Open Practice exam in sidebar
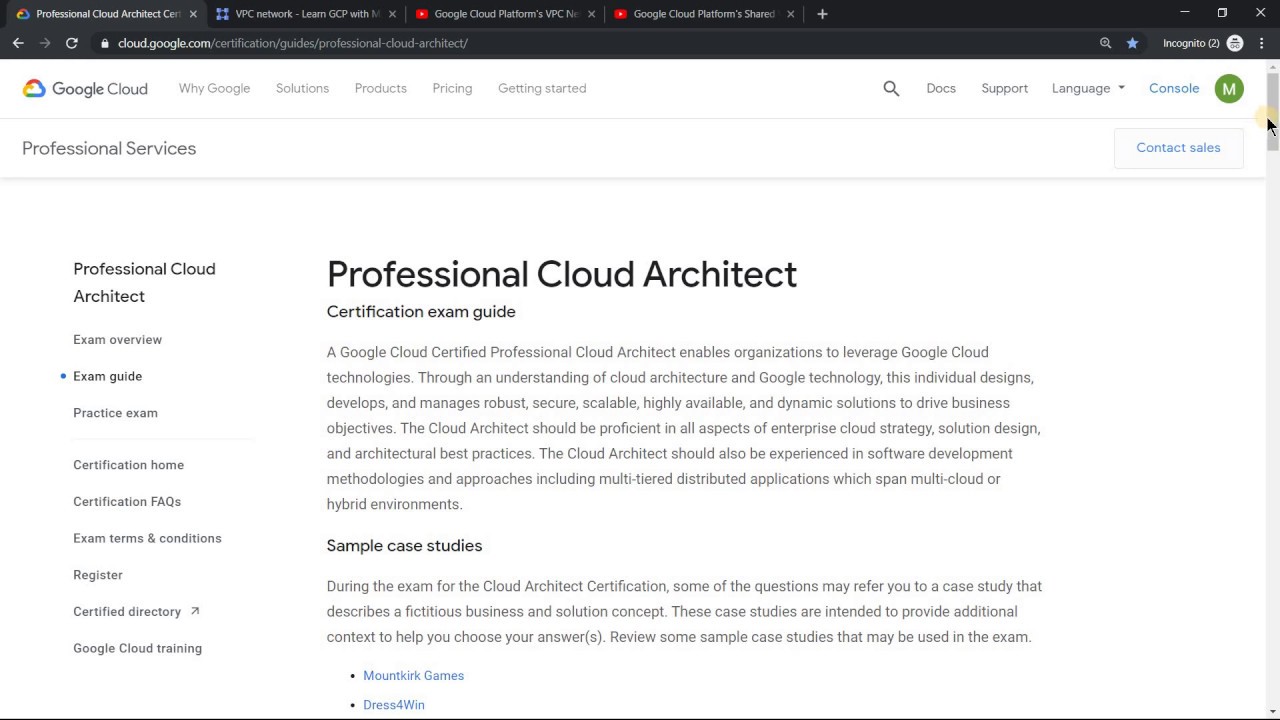Viewport: 1280px width, 720px height. point(115,413)
